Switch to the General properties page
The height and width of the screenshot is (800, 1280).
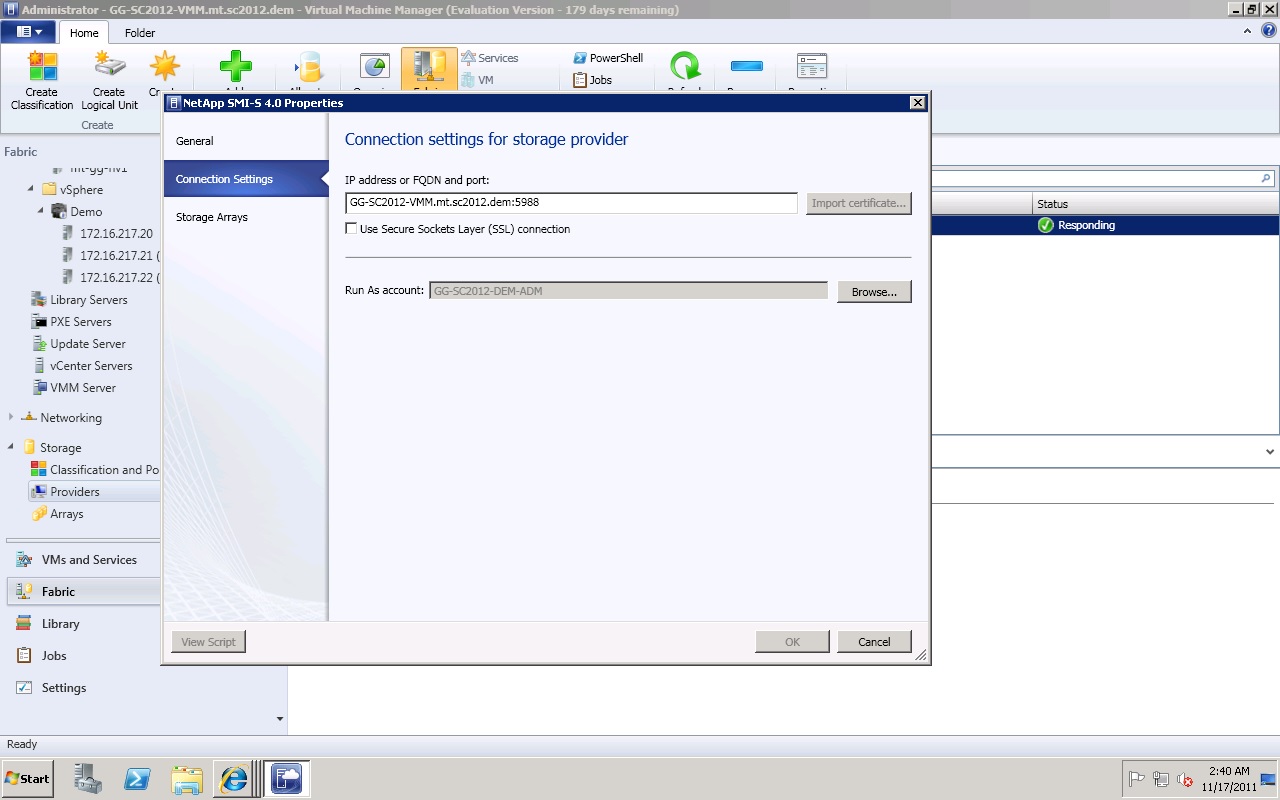(195, 141)
